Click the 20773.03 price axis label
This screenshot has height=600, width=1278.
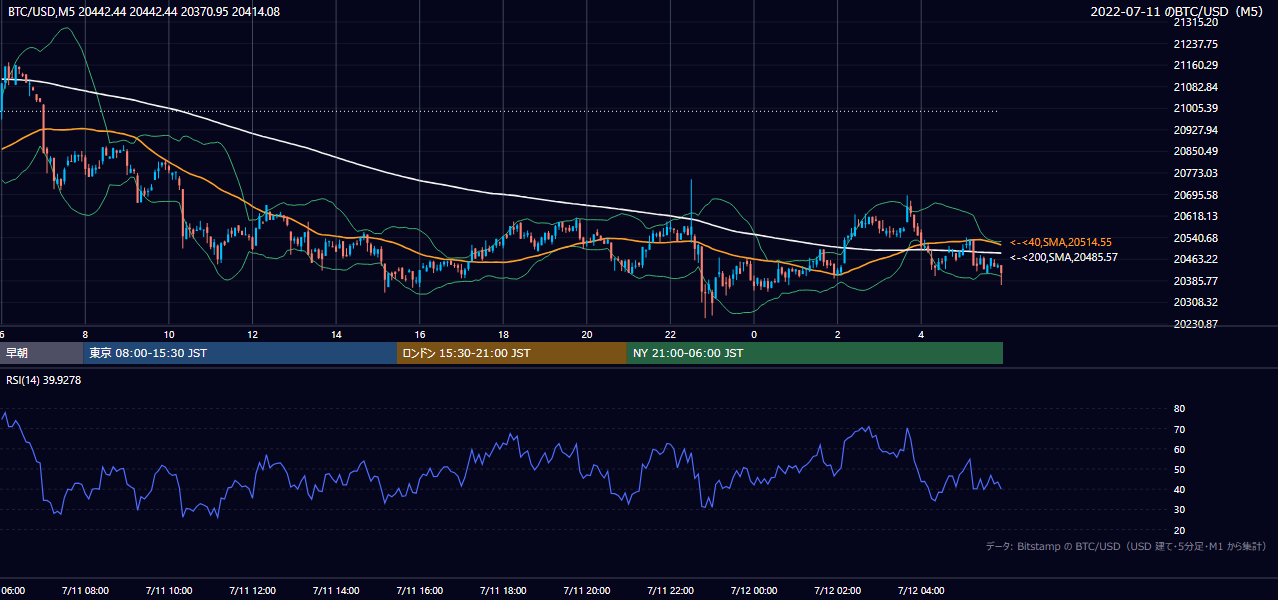tap(1195, 173)
